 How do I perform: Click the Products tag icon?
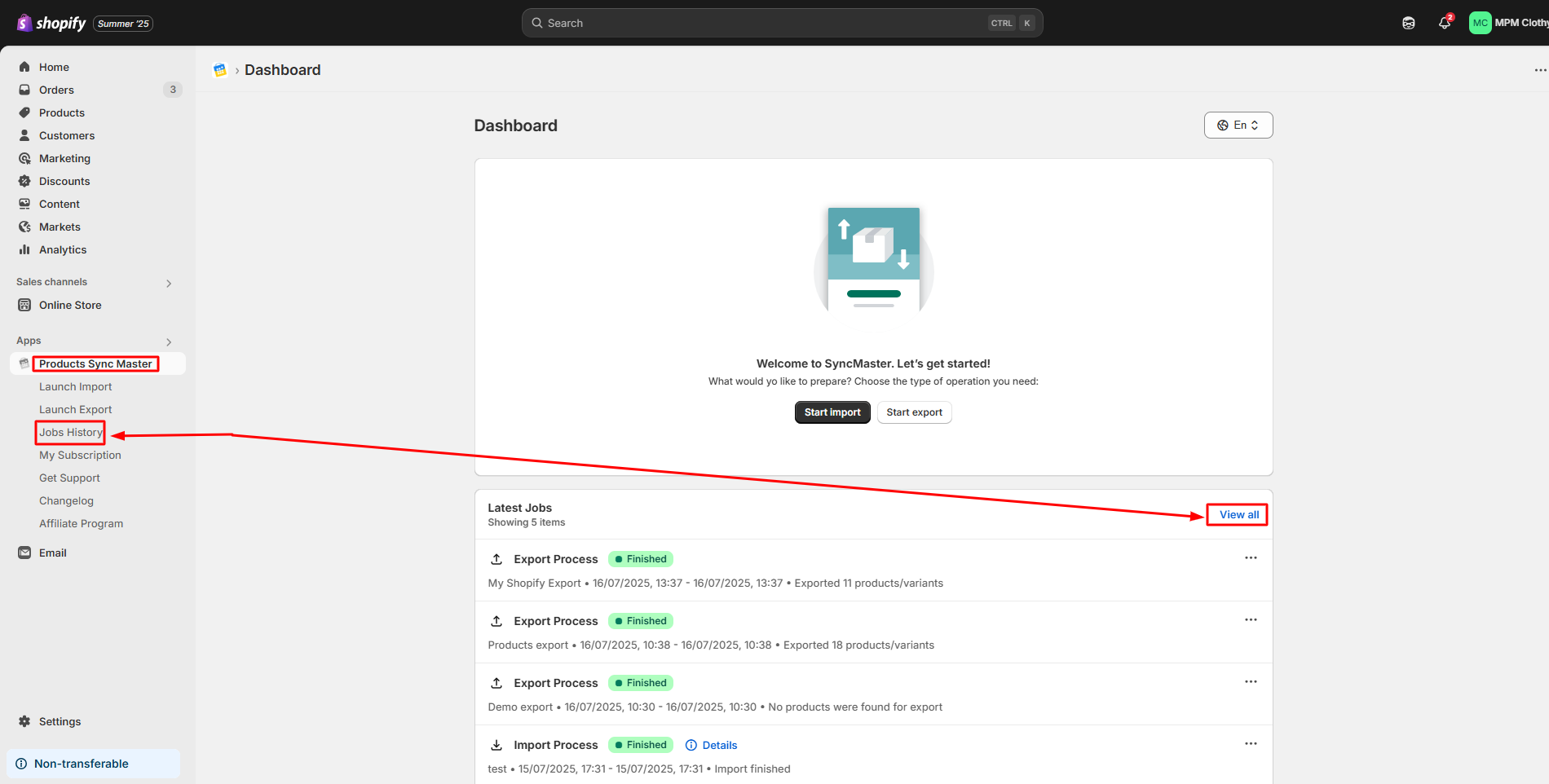point(24,112)
